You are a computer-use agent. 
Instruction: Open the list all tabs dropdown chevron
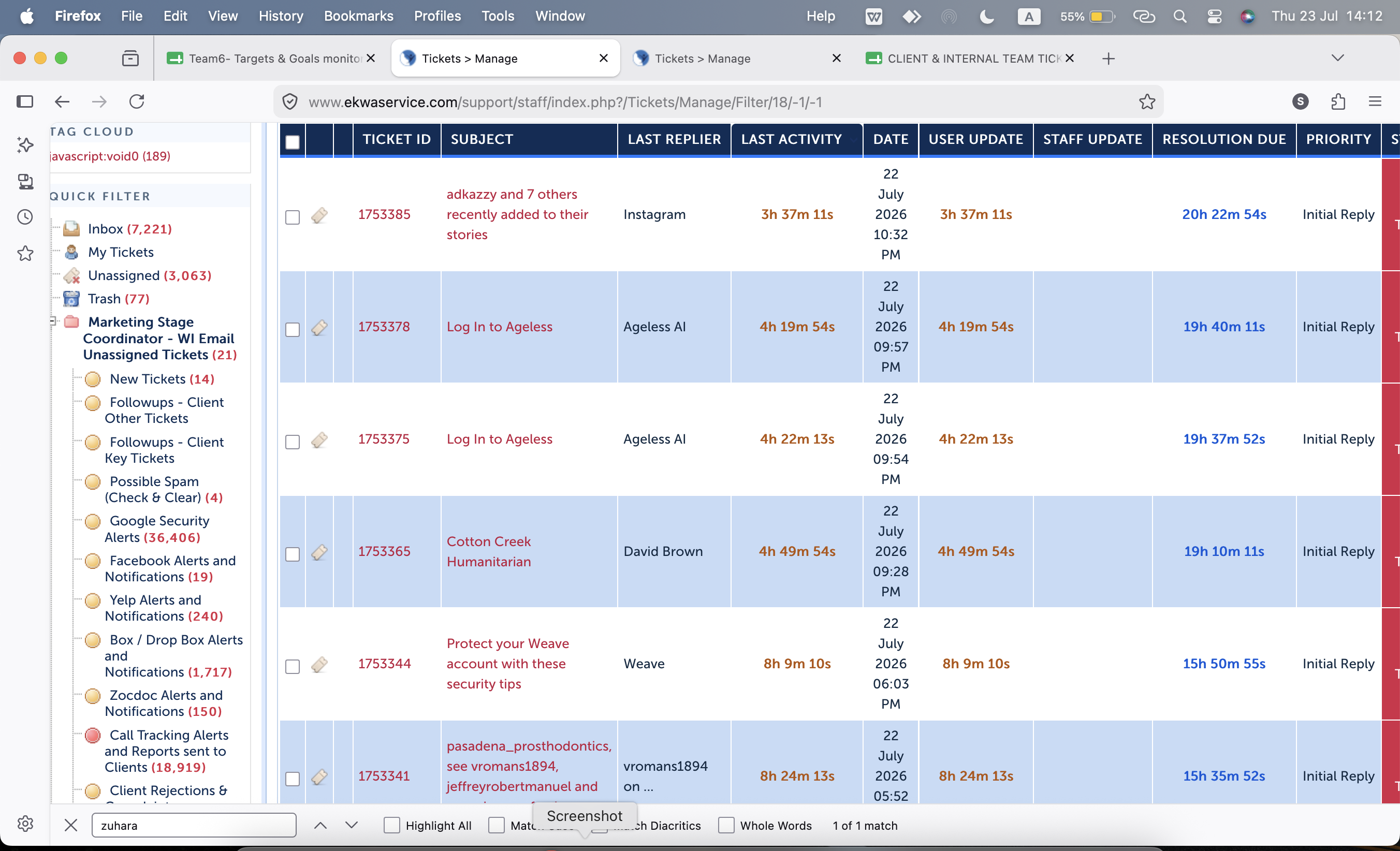click(1337, 58)
